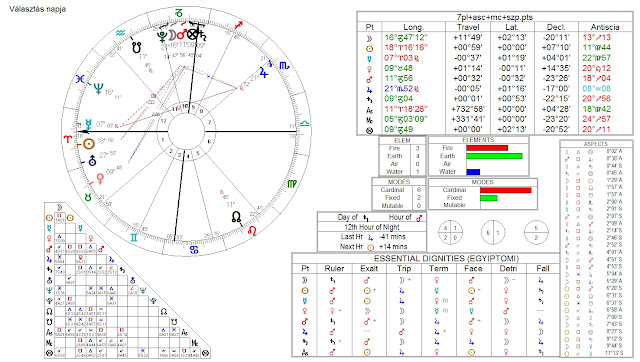The width and height of the screenshot is (640, 362).
Task: Click the Virgo sign glyph on the wheel
Action: pyautogui.click(x=292, y=184)
